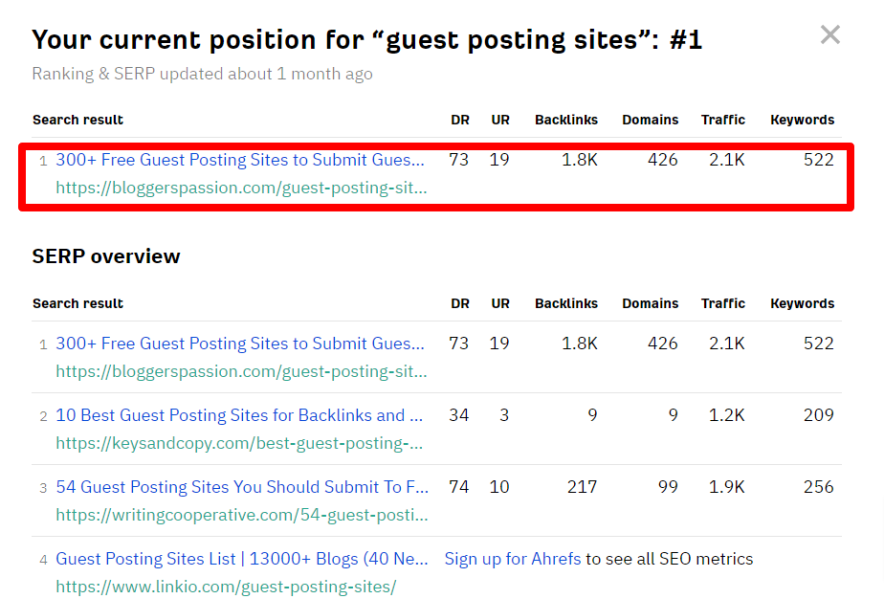Click the Domains column header in SERP overview
Image resolution: width=884 pixels, height=599 pixels.
650,304
